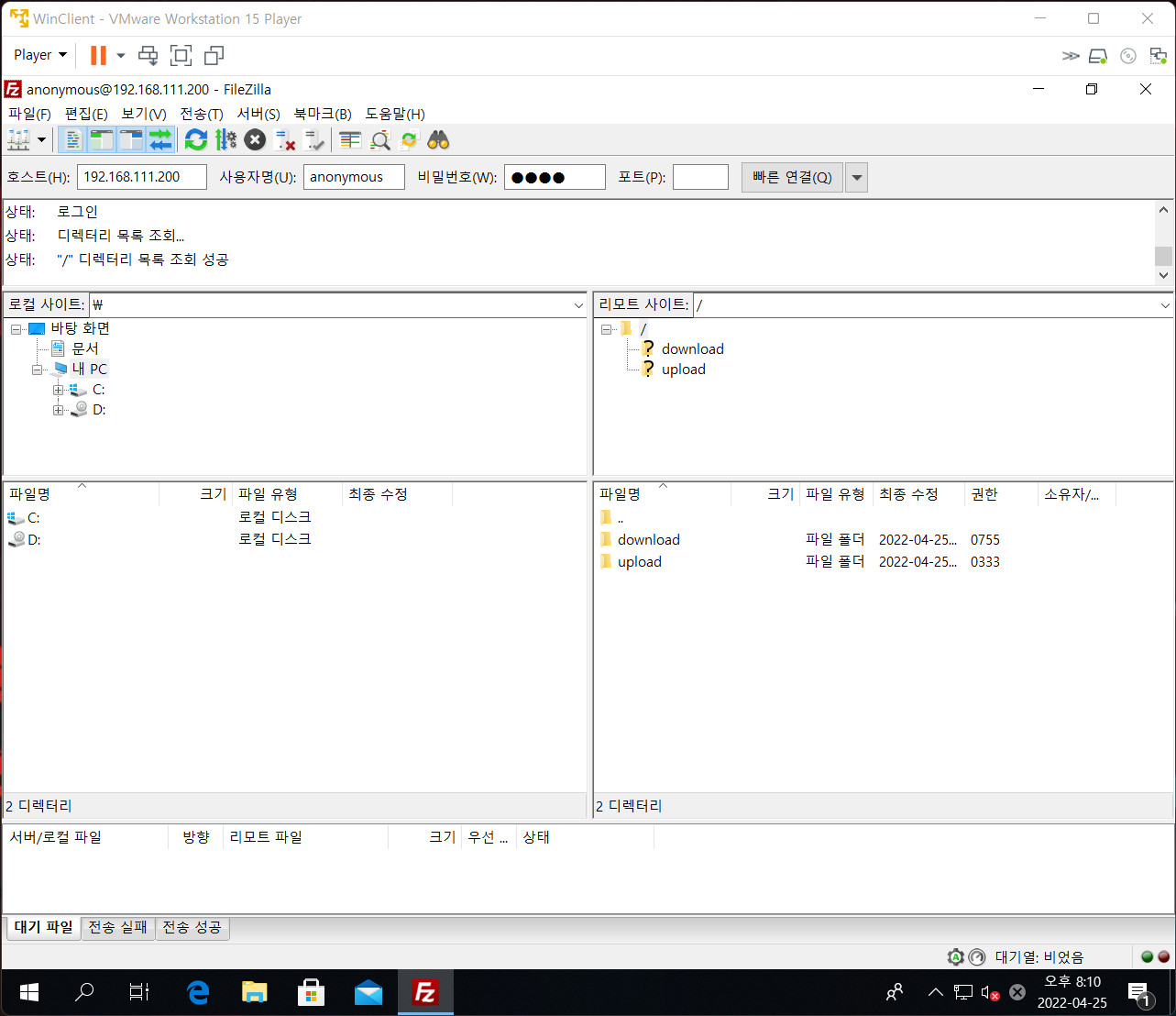Switch to 대기 파일 tab
1176x1016 pixels.
click(x=43, y=927)
